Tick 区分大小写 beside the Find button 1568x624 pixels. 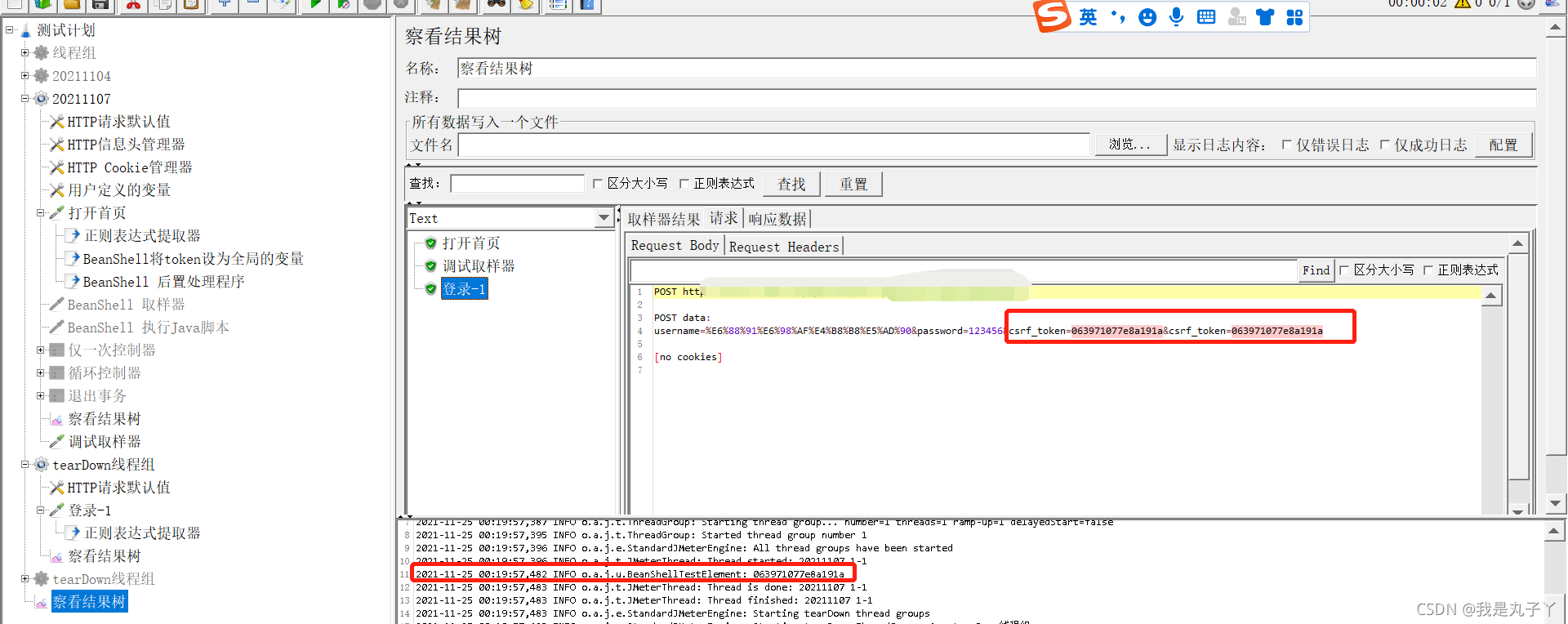(1344, 270)
